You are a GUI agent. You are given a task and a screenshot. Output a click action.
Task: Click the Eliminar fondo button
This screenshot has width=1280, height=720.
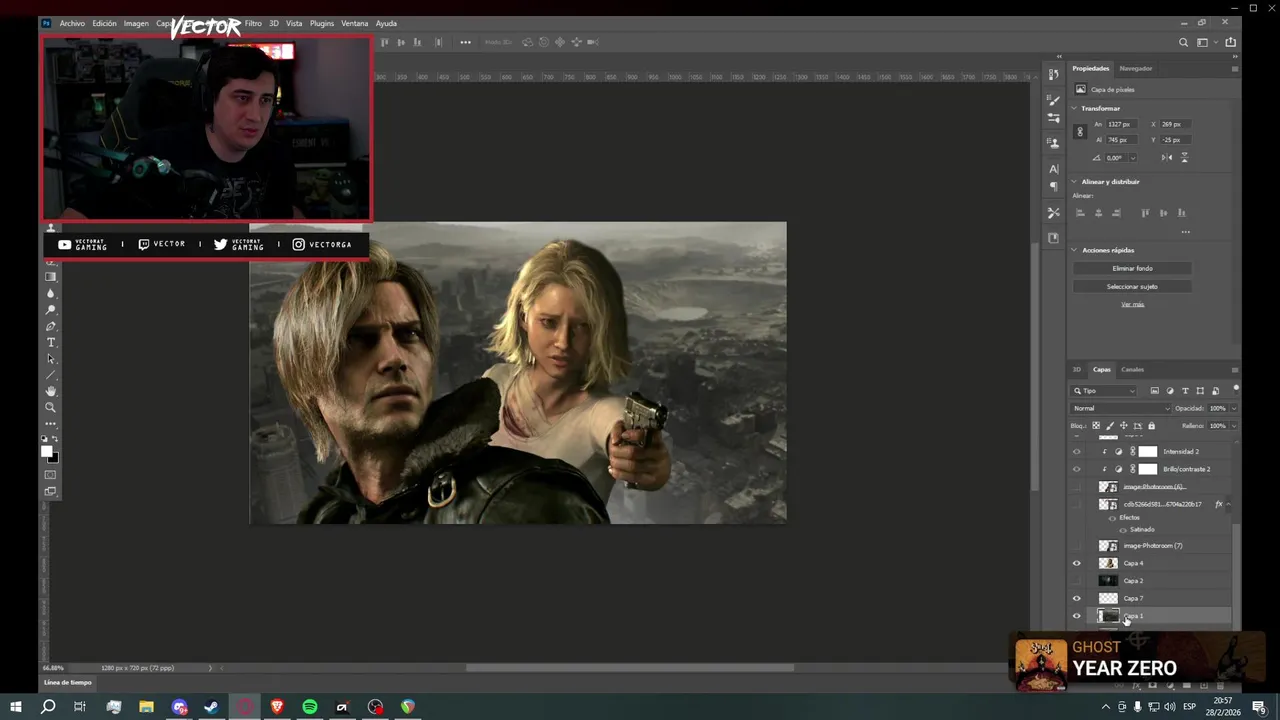[x=1132, y=268]
